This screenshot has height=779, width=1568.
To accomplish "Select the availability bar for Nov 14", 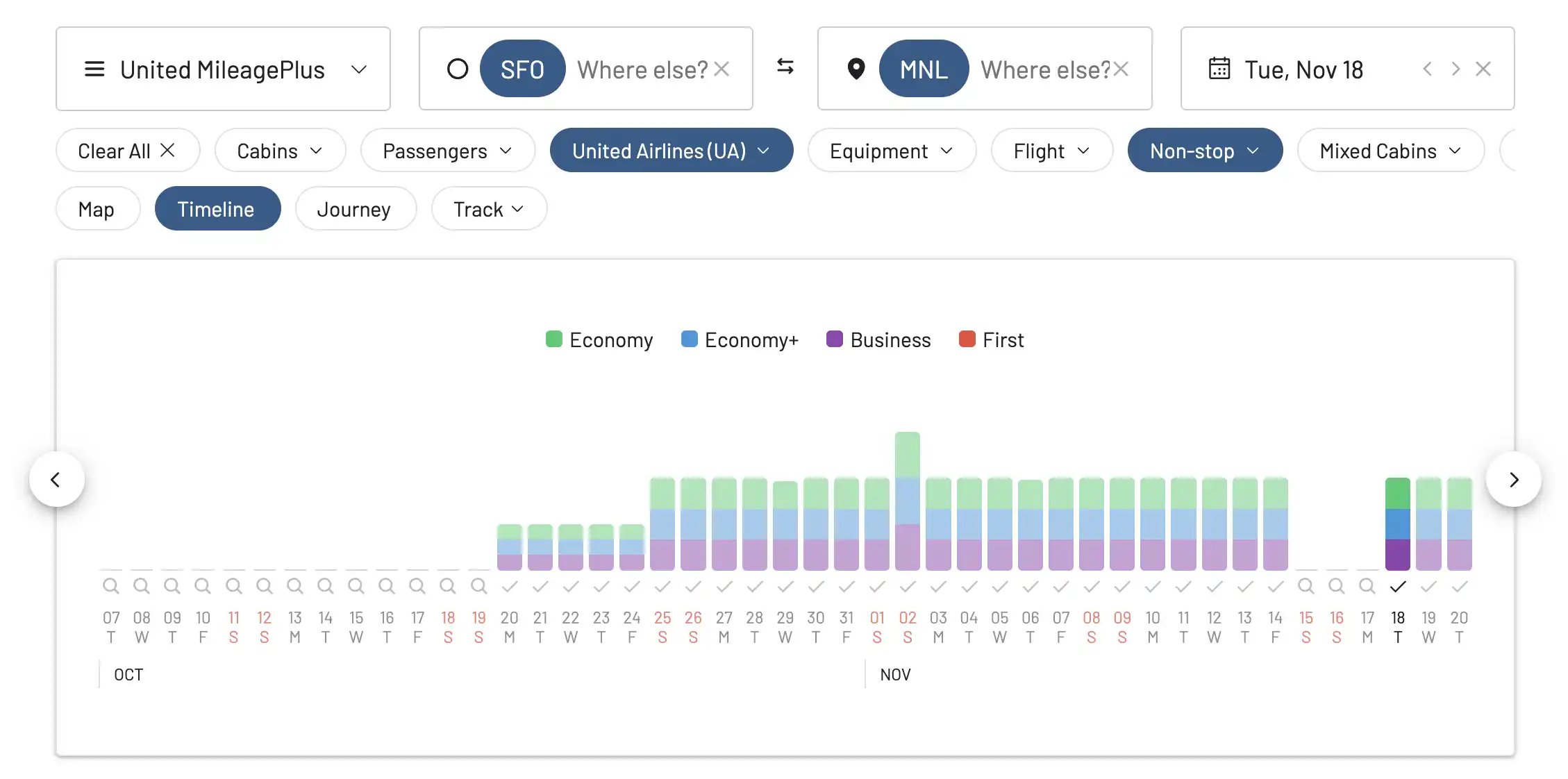I will click(1275, 524).
